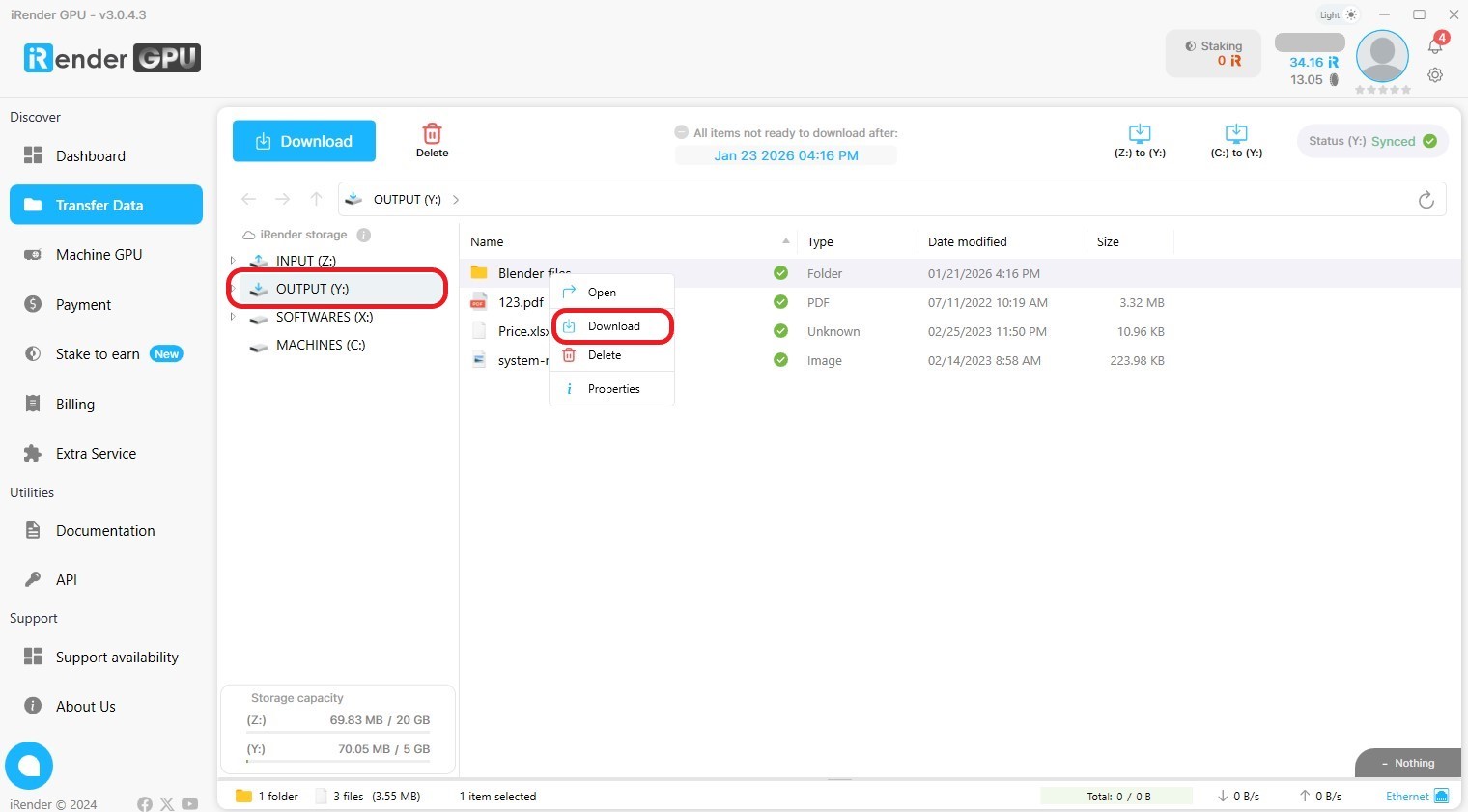Click the (Z:) storage capacity bar

tap(338, 733)
